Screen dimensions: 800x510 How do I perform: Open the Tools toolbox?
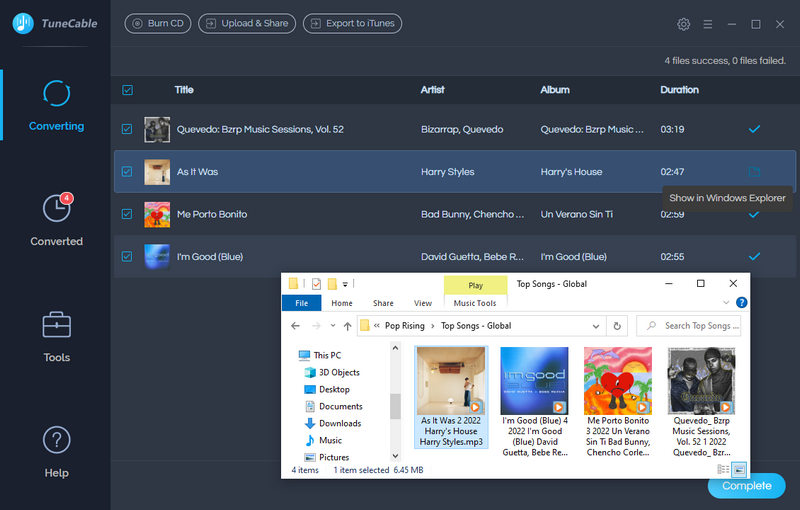click(56, 335)
